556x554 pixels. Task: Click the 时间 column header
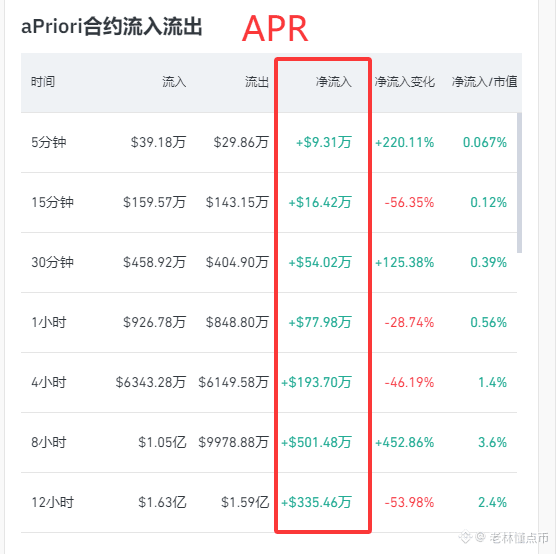click(43, 82)
